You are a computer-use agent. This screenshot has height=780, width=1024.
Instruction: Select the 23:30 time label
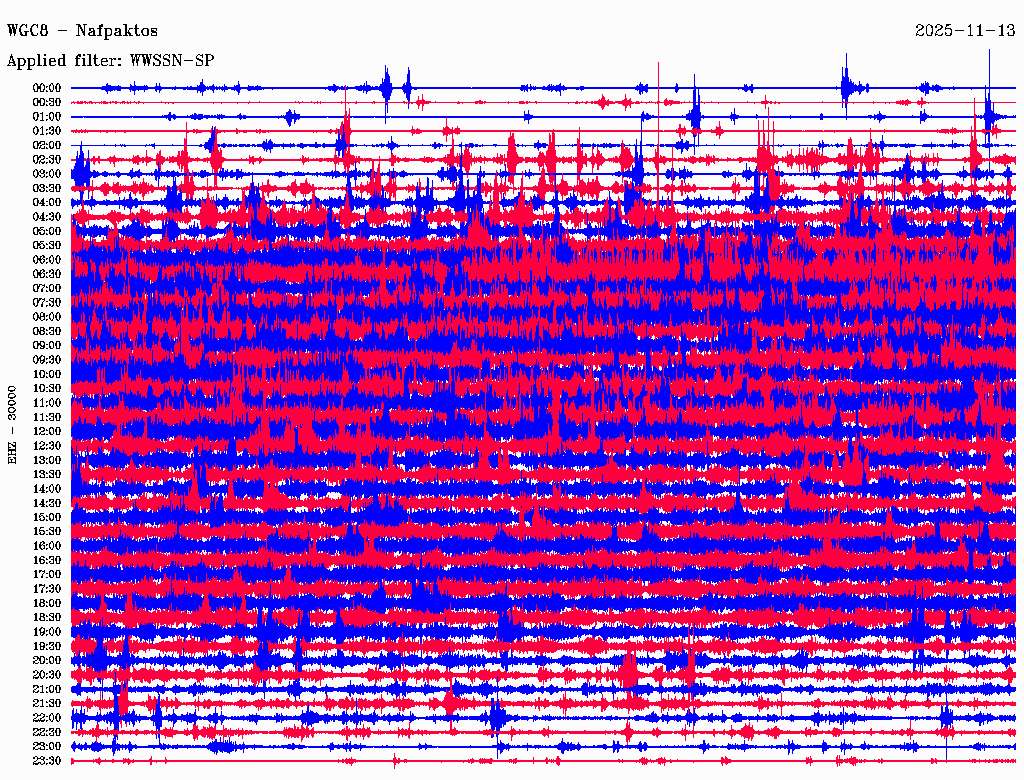(47, 761)
